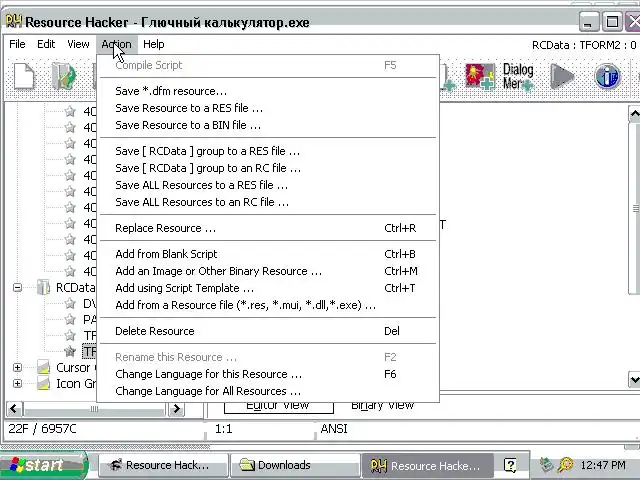640x480 pixels.
Task: Open the View menu
Action: click(78, 44)
